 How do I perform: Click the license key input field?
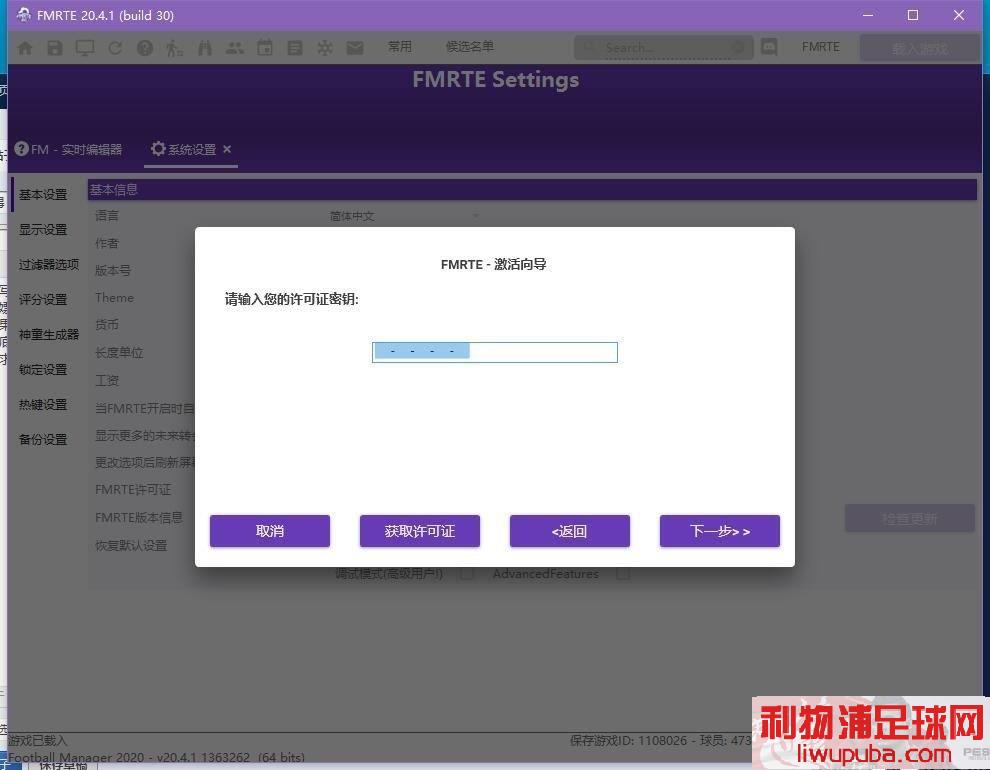tap(495, 352)
